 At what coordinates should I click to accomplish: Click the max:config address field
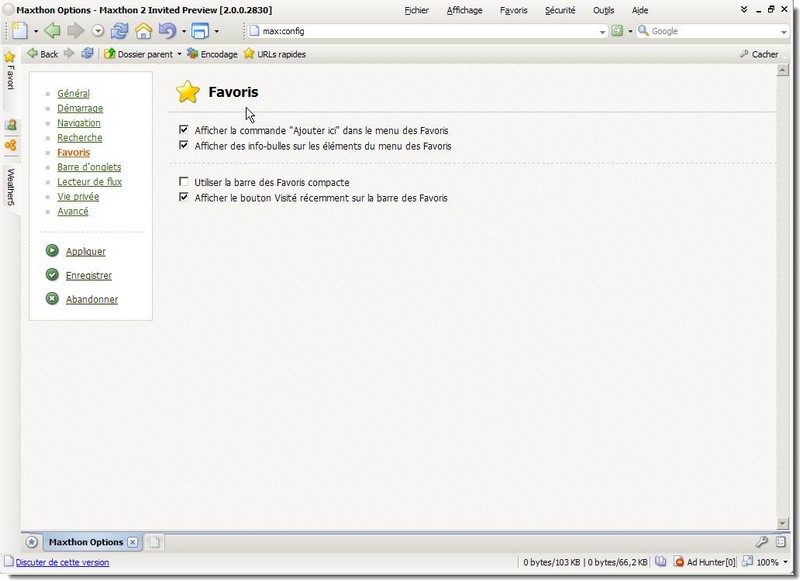pyautogui.click(x=429, y=31)
